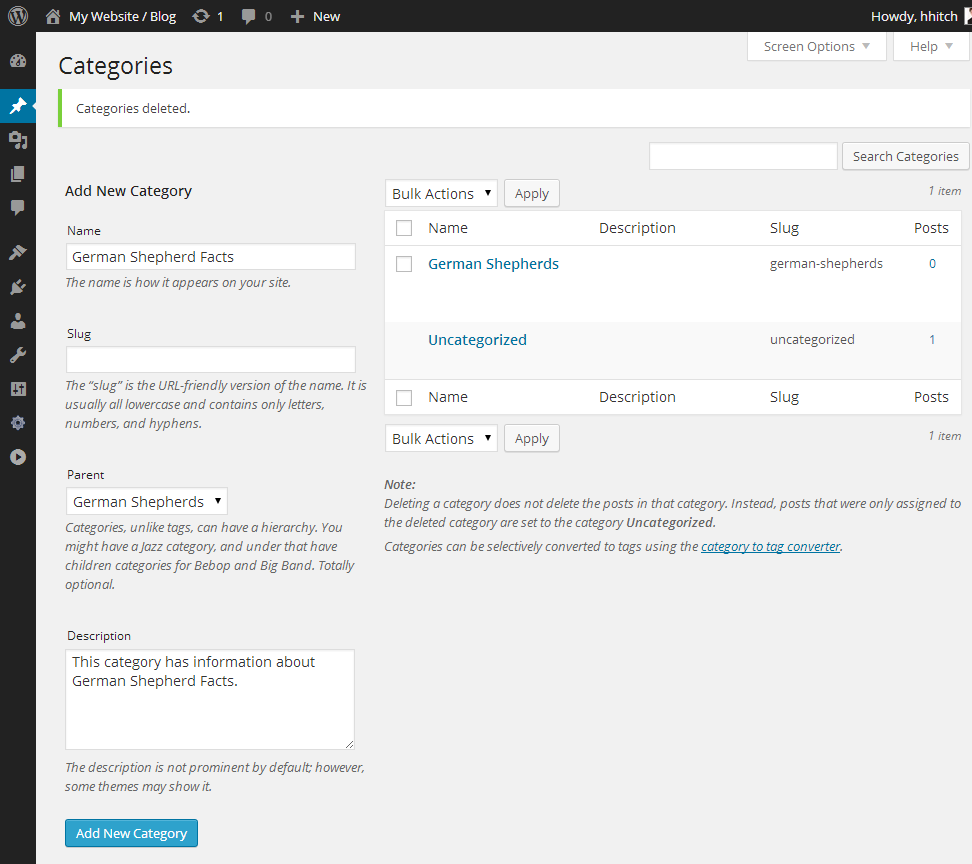Open the bottom Bulk Actions dropdown
Viewport: 972px width, 864px height.
441,438
